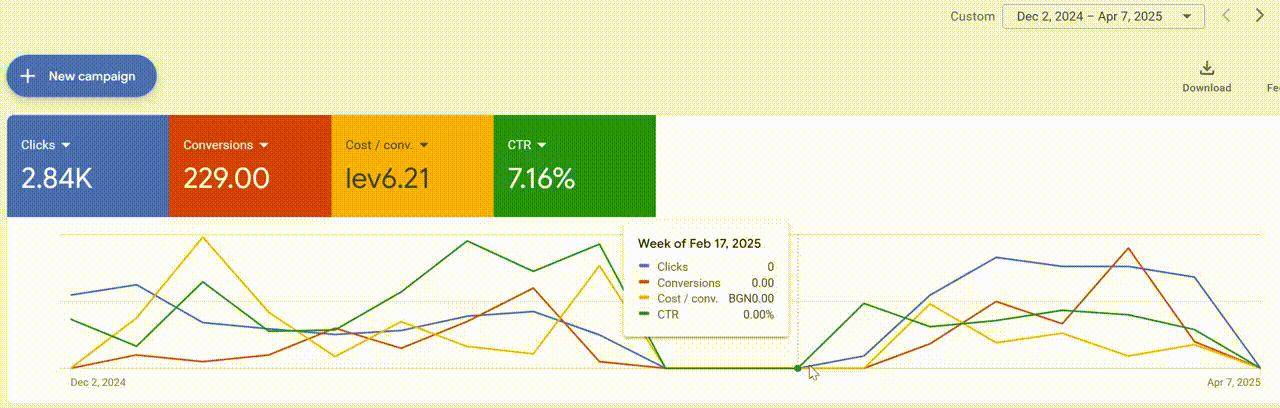Screen dimensions: 1280x408
Task: Click the Week of Feb 17, 2025 tooltip title
Action: tap(699, 243)
